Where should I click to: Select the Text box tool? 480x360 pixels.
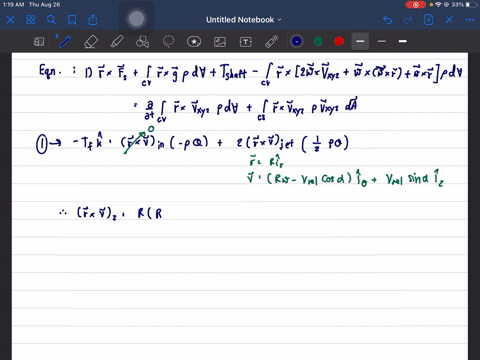click(246, 42)
